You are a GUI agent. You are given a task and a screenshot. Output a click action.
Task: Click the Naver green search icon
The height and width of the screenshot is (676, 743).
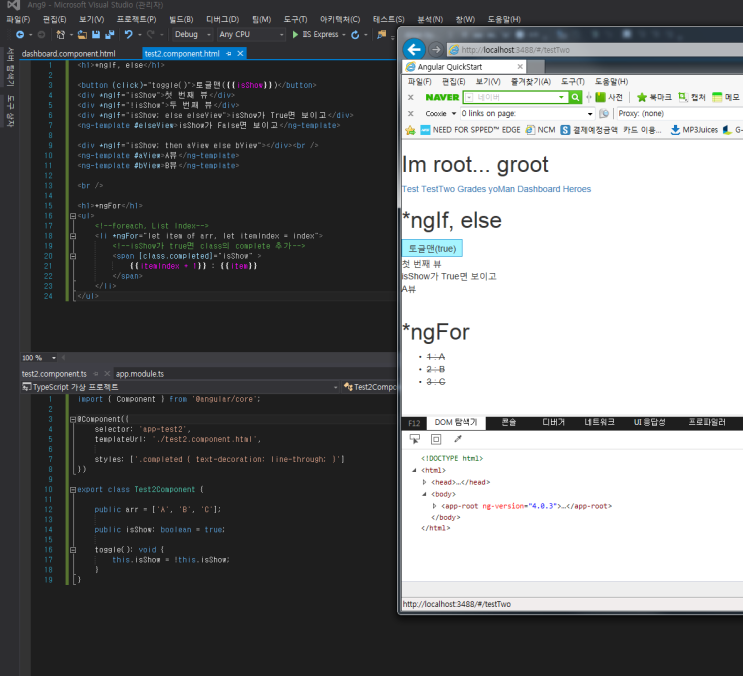pos(575,97)
